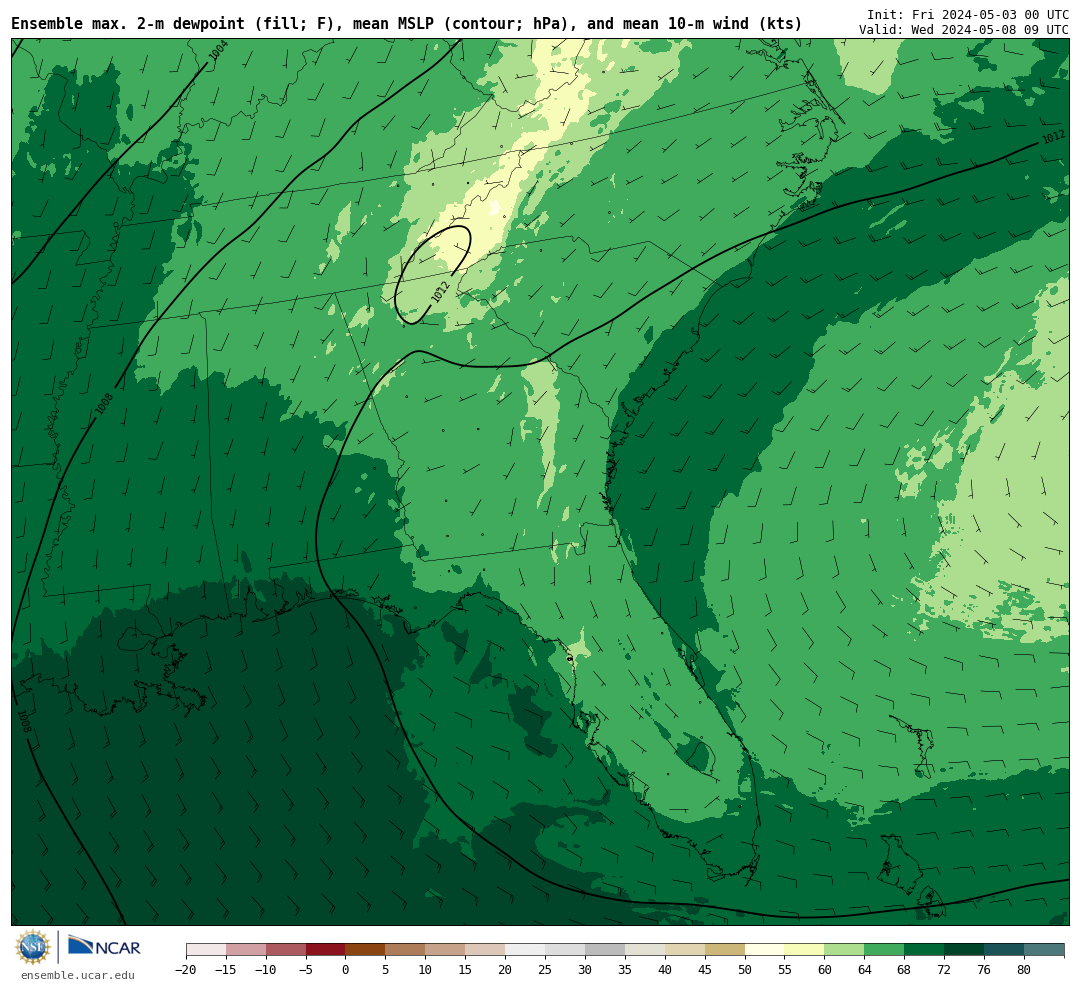The height and width of the screenshot is (988, 1080).
Task: Click the 72 tick label on the colorbar
Action: [945, 970]
